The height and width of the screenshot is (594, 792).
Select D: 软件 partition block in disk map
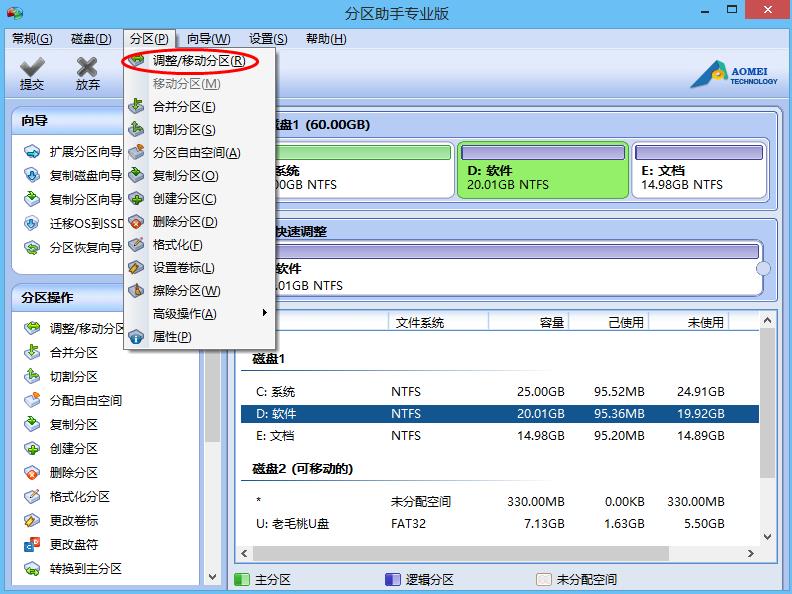click(543, 170)
